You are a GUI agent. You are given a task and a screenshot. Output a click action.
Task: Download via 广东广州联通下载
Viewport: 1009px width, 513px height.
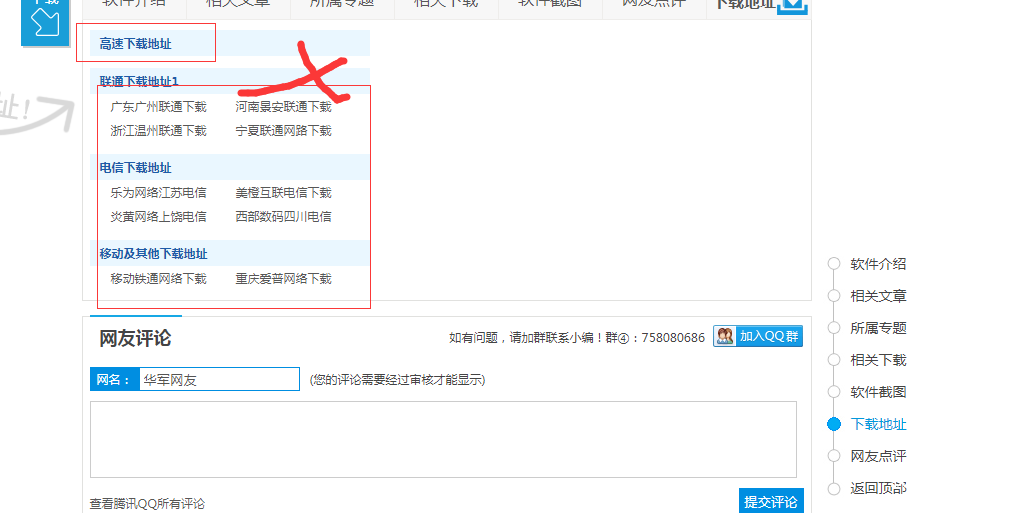click(158, 107)
